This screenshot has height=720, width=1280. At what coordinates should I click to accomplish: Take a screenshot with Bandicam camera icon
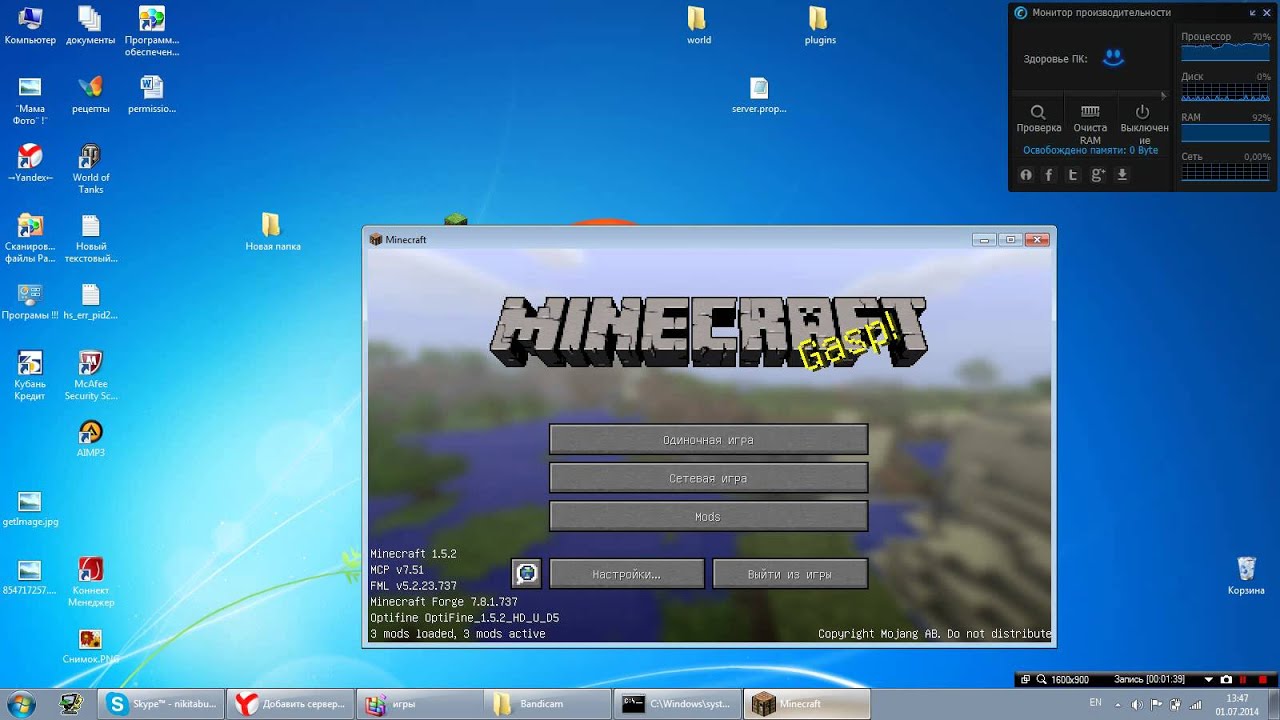(1226, 679)
